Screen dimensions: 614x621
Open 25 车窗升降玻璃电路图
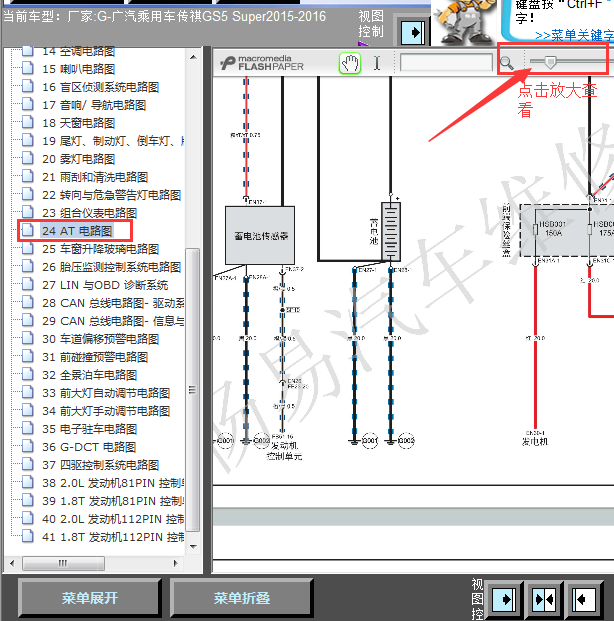[x=101, y=249]
